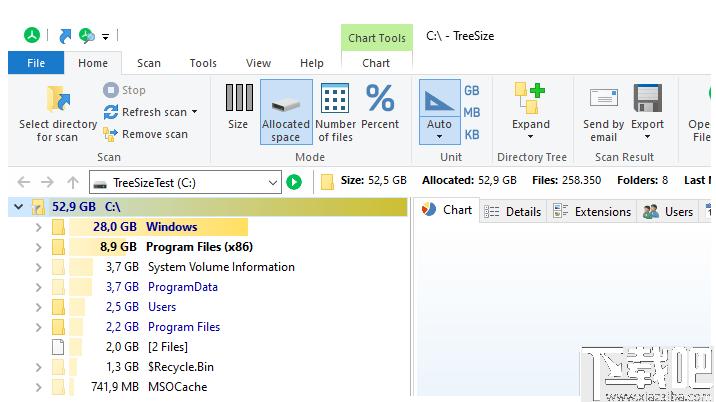Select the [2 Files] row
Screen dimensions: 716x402
click(x=208, y=347)
